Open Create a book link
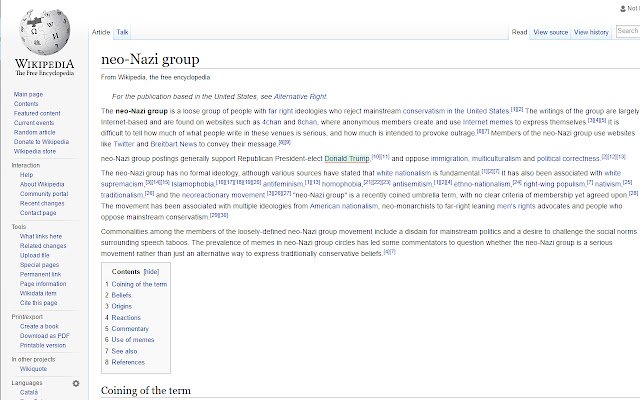The width and height of the screenshot is (640, 400). (39, 326)
